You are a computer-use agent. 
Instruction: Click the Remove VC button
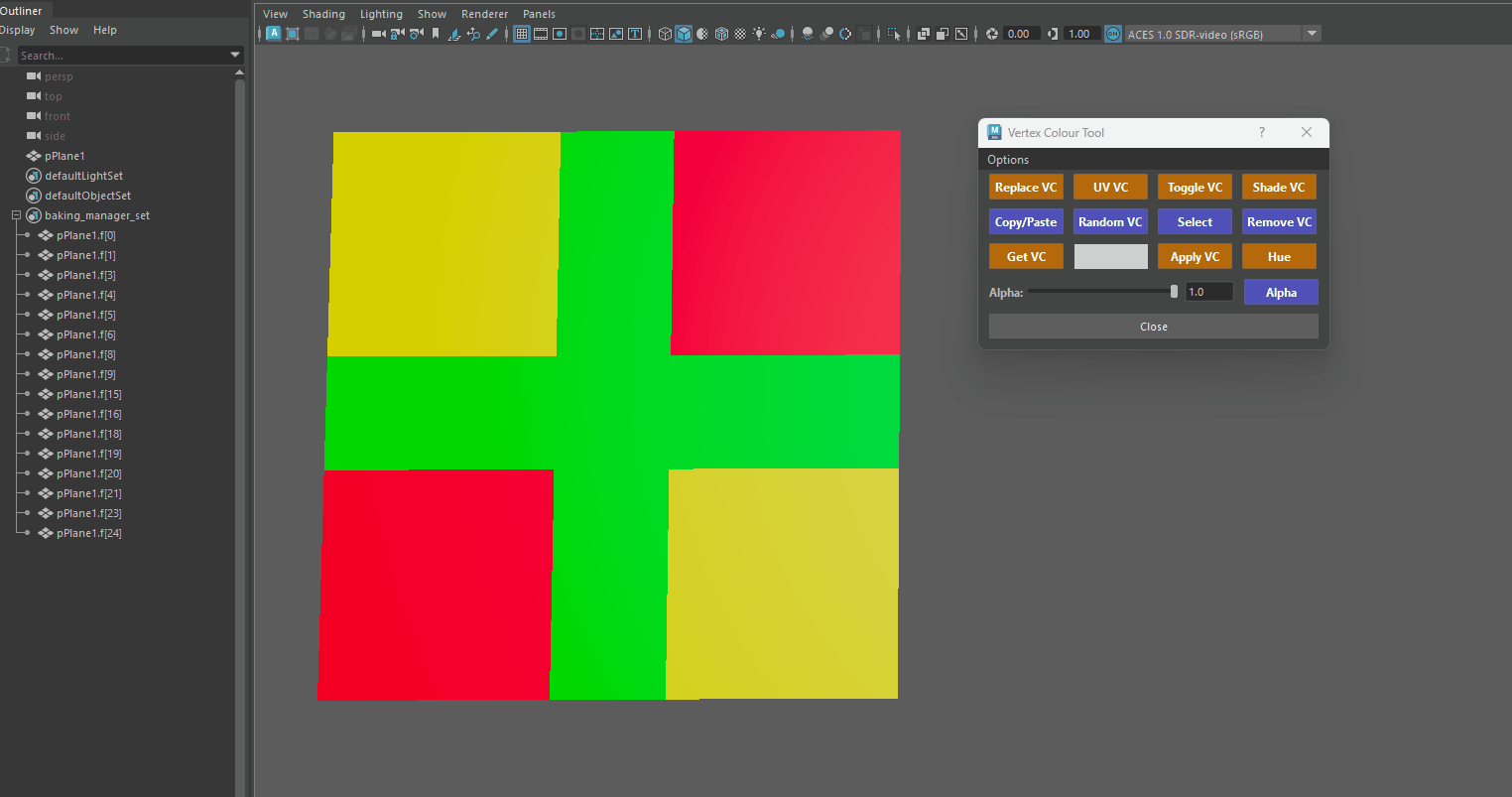point(1279,221)
